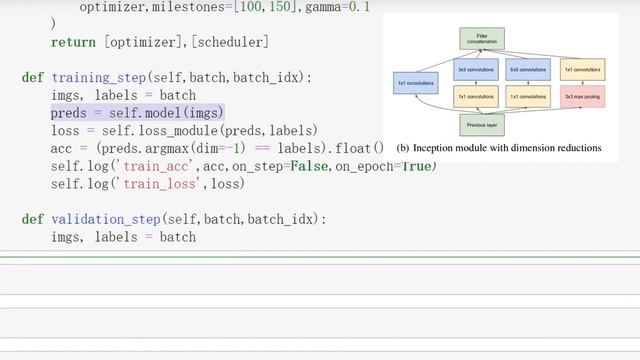Click the Inception module diagram image
Image resolution: width=640 pixels, height=360 pixels.
click(x=500, y=87)
